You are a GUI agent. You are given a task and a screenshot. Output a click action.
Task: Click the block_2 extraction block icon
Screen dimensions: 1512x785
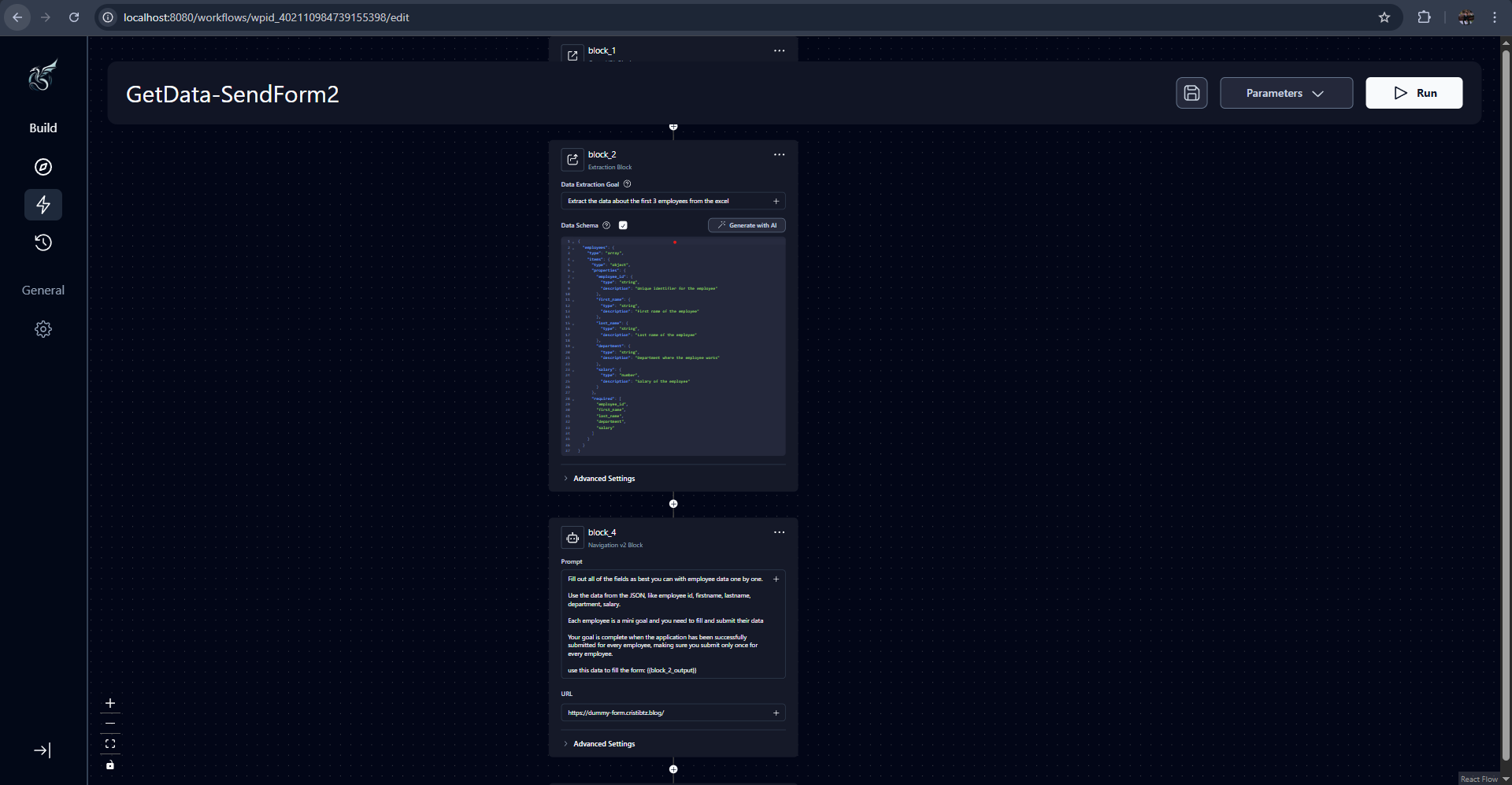click(x=573, y=160)
